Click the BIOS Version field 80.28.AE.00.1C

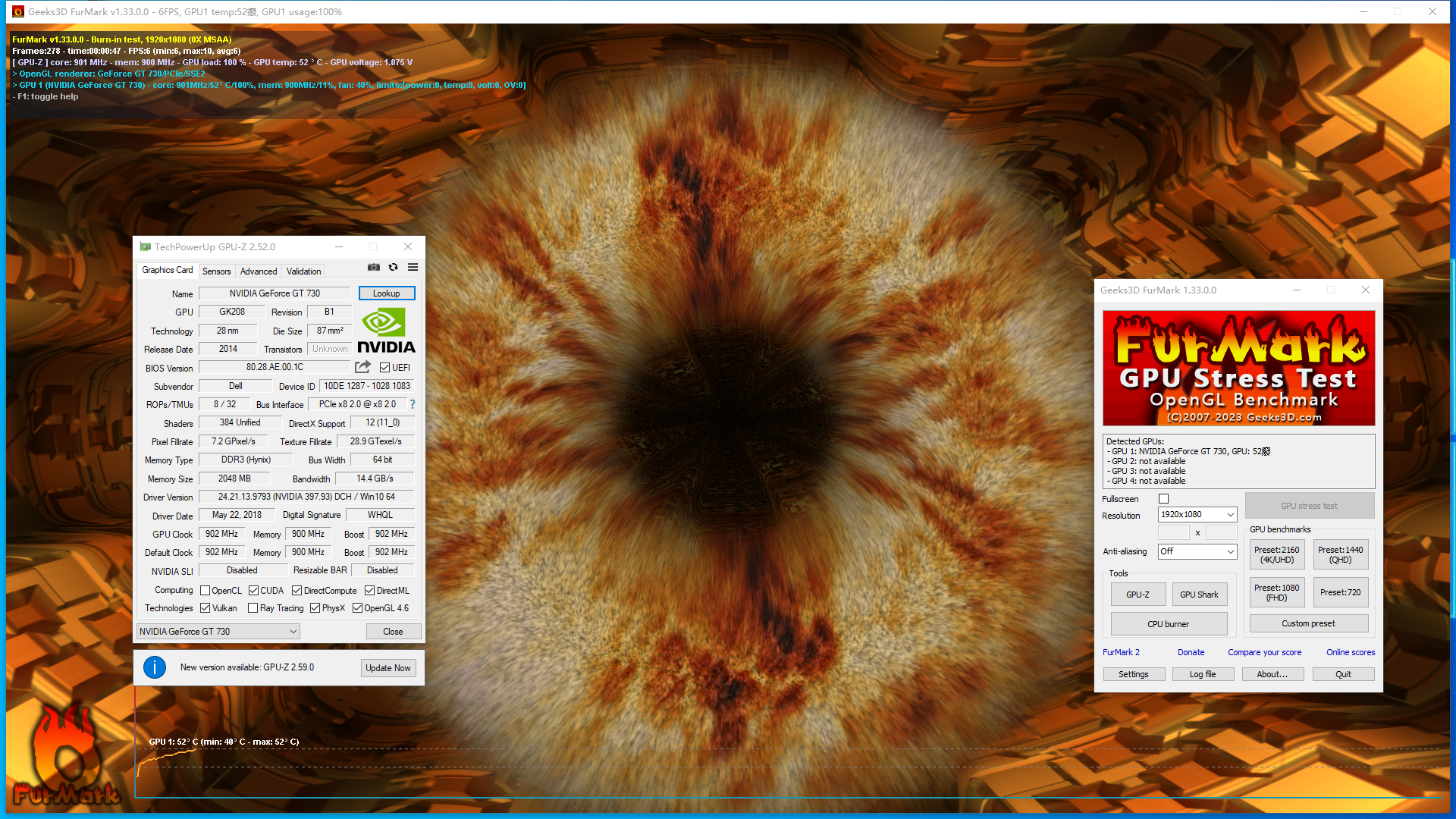[275, 367]
